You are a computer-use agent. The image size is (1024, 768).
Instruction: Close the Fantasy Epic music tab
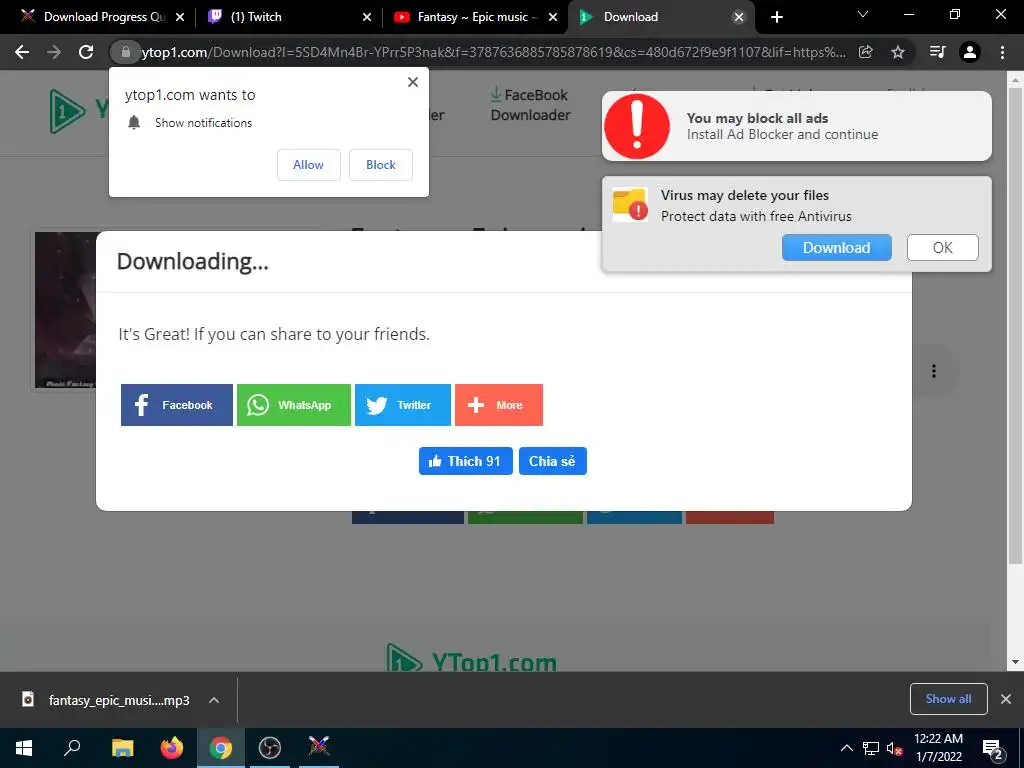point(553,17)
